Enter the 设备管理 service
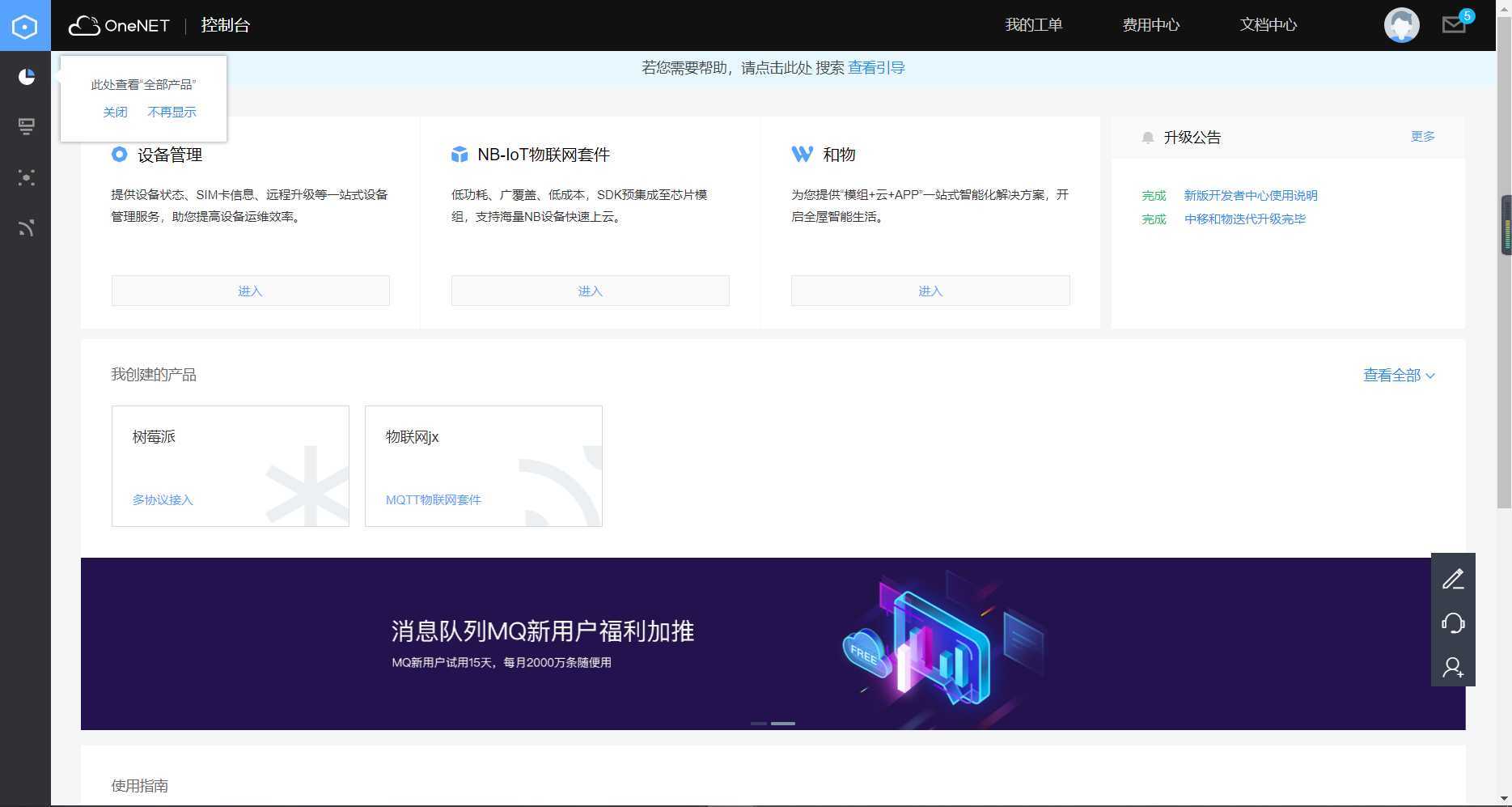1512x807 pixels. pos(251,291)
